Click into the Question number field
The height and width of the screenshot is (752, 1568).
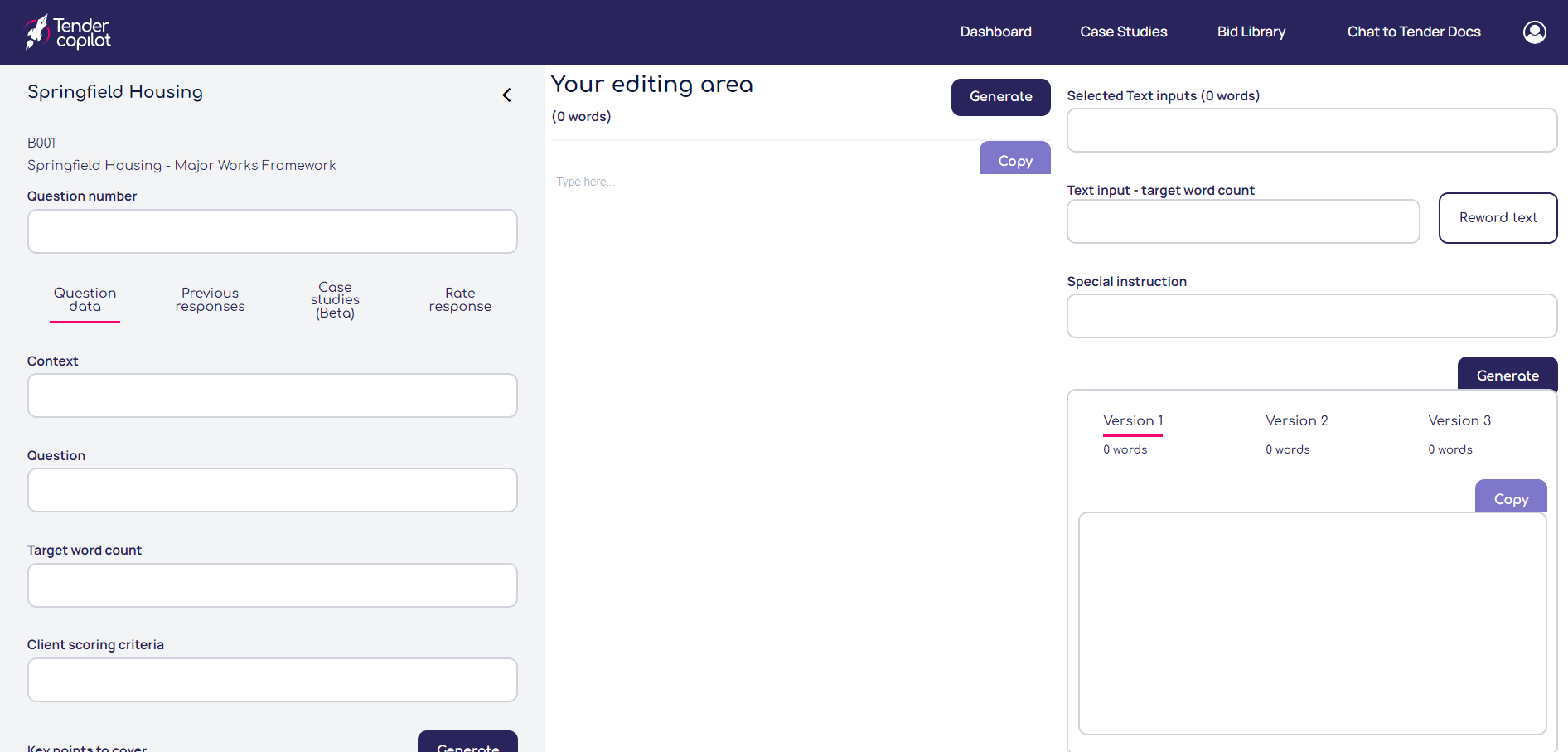pos(273,231)
